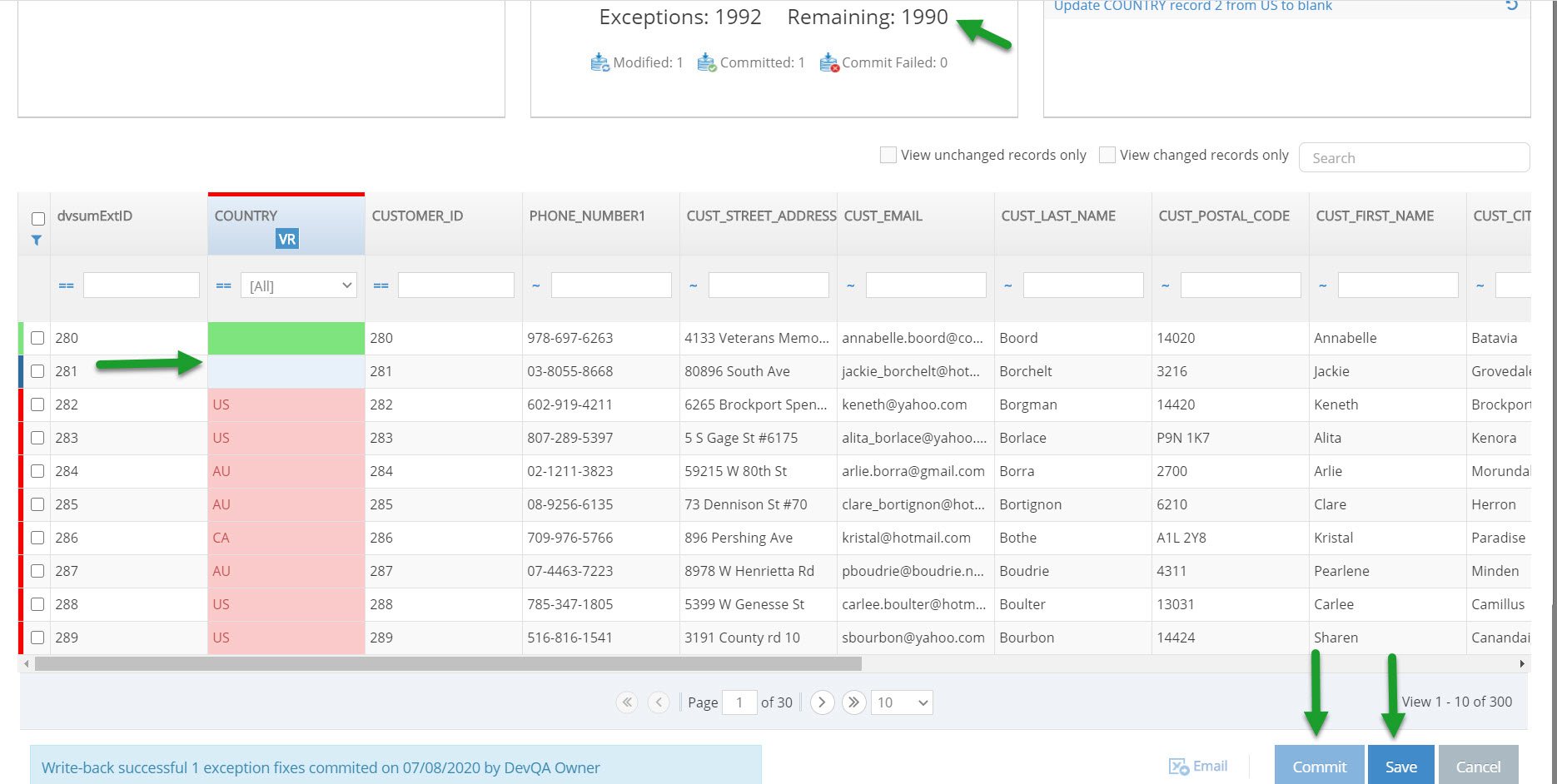Click the Commit Failed icon

pyautogui.click(x=829, y=62)
